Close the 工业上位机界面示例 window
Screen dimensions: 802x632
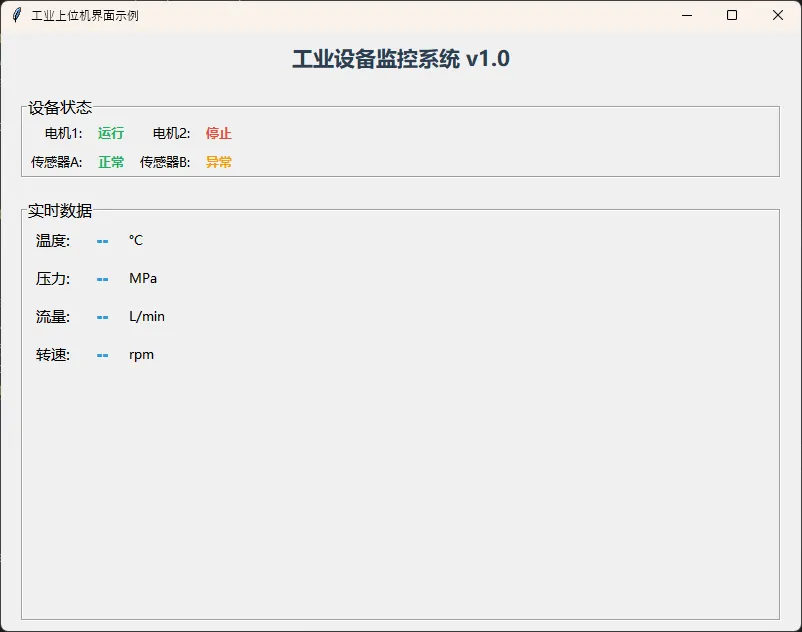[x=778, y=15]
